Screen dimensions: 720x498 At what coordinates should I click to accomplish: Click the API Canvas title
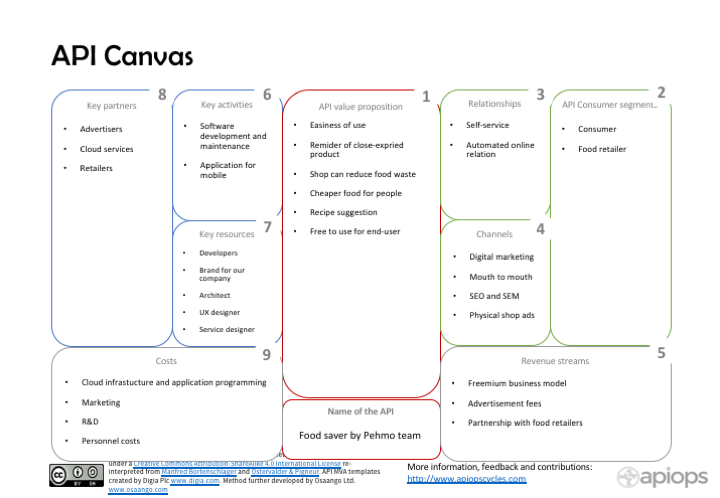click(x=122, y=56)
